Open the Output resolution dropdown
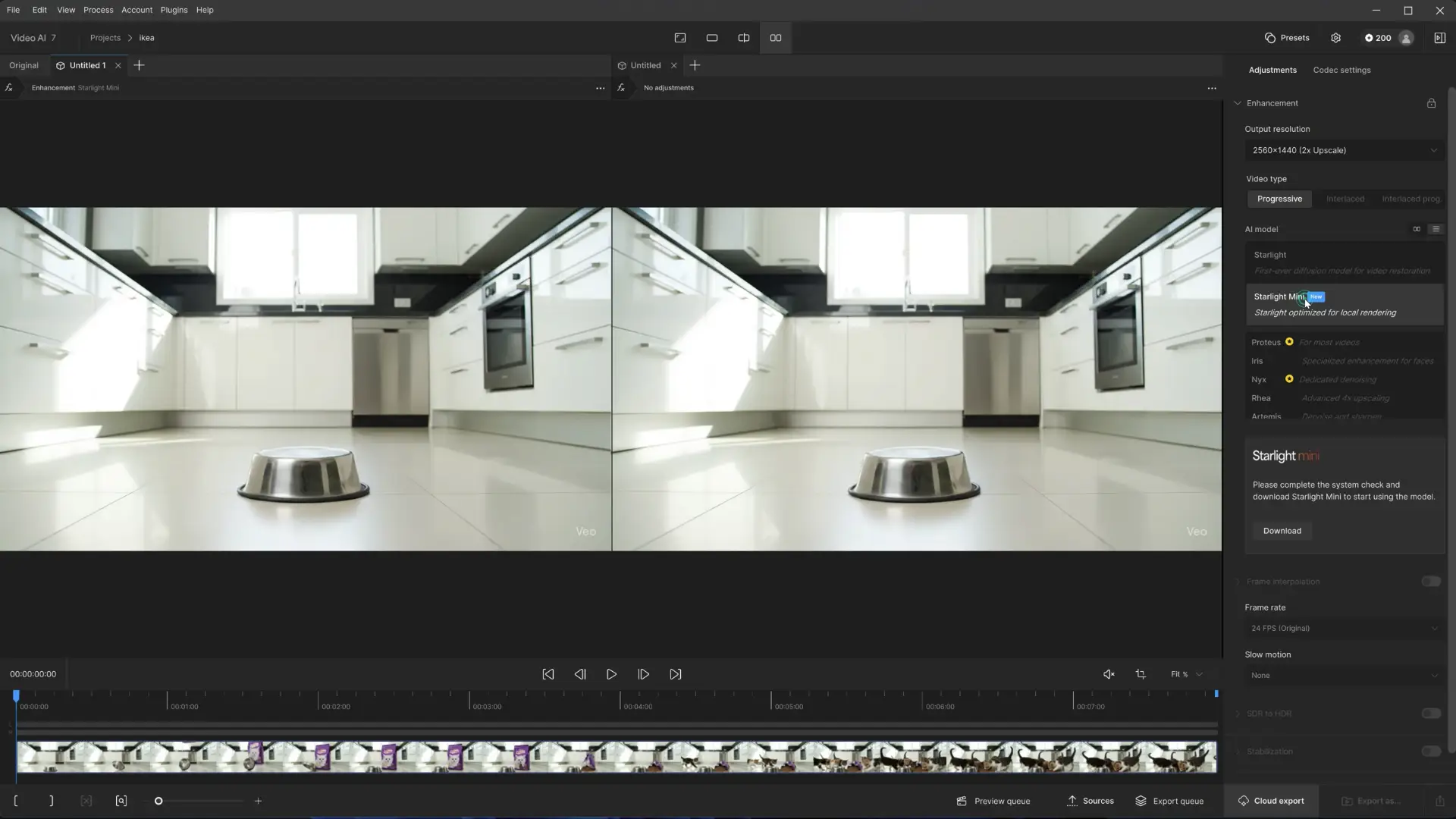This screenshot has width=1456, height=819. coord(1344,150)
